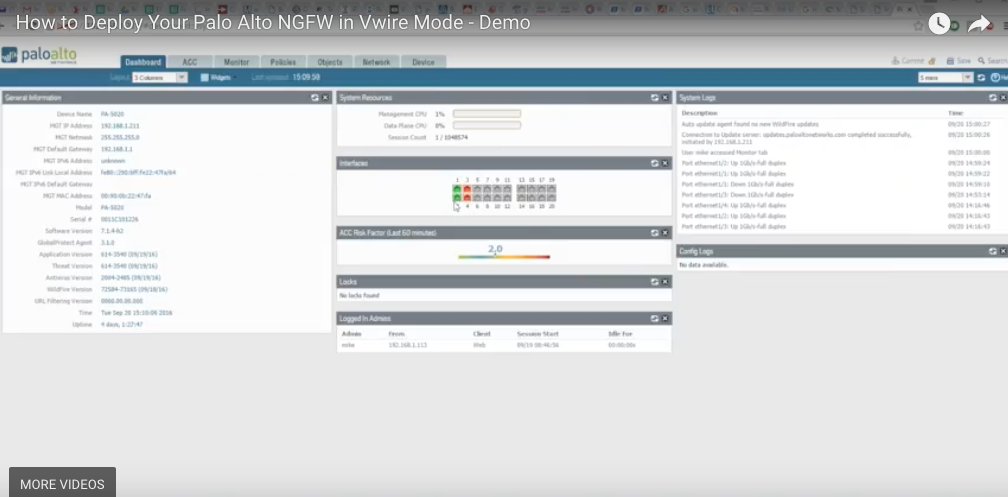Click the green port 1 interface icon
Screen dimensions: 1008x497
[457, 189]
